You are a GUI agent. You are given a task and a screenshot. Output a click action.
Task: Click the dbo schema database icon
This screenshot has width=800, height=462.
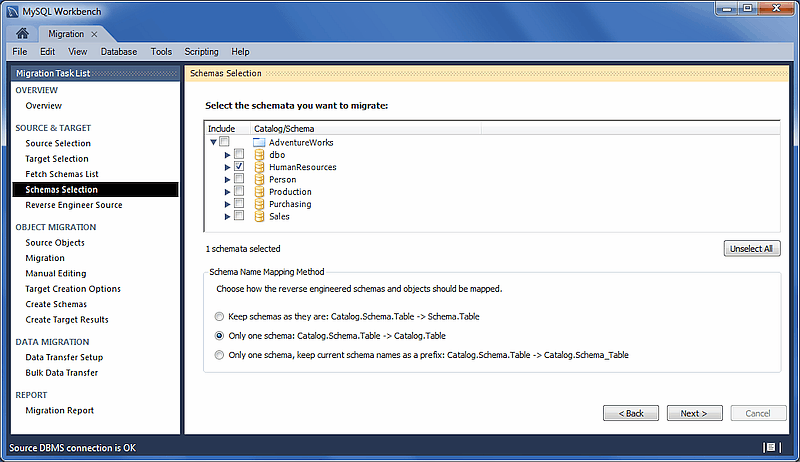[x=259, y=155]
